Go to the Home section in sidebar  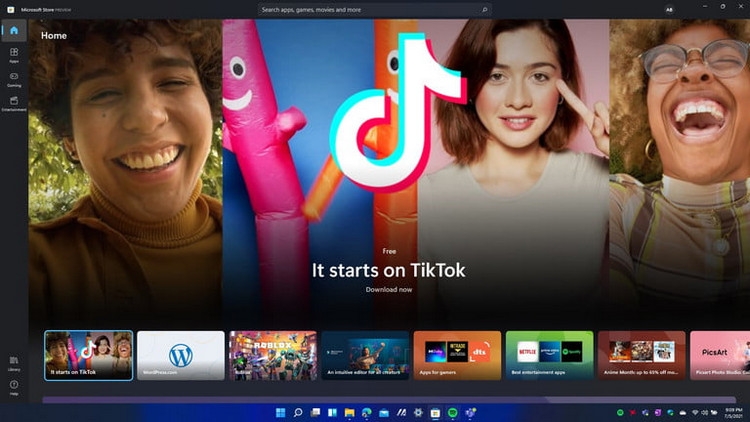click(x=14, y=31)
